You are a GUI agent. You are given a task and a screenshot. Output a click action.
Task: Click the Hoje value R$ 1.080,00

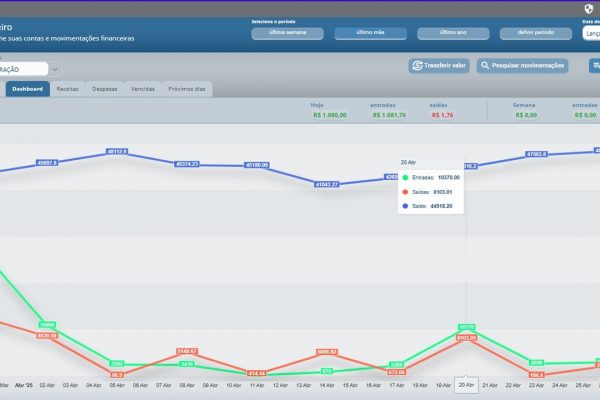pyautogui.click(x=330, y=115)
